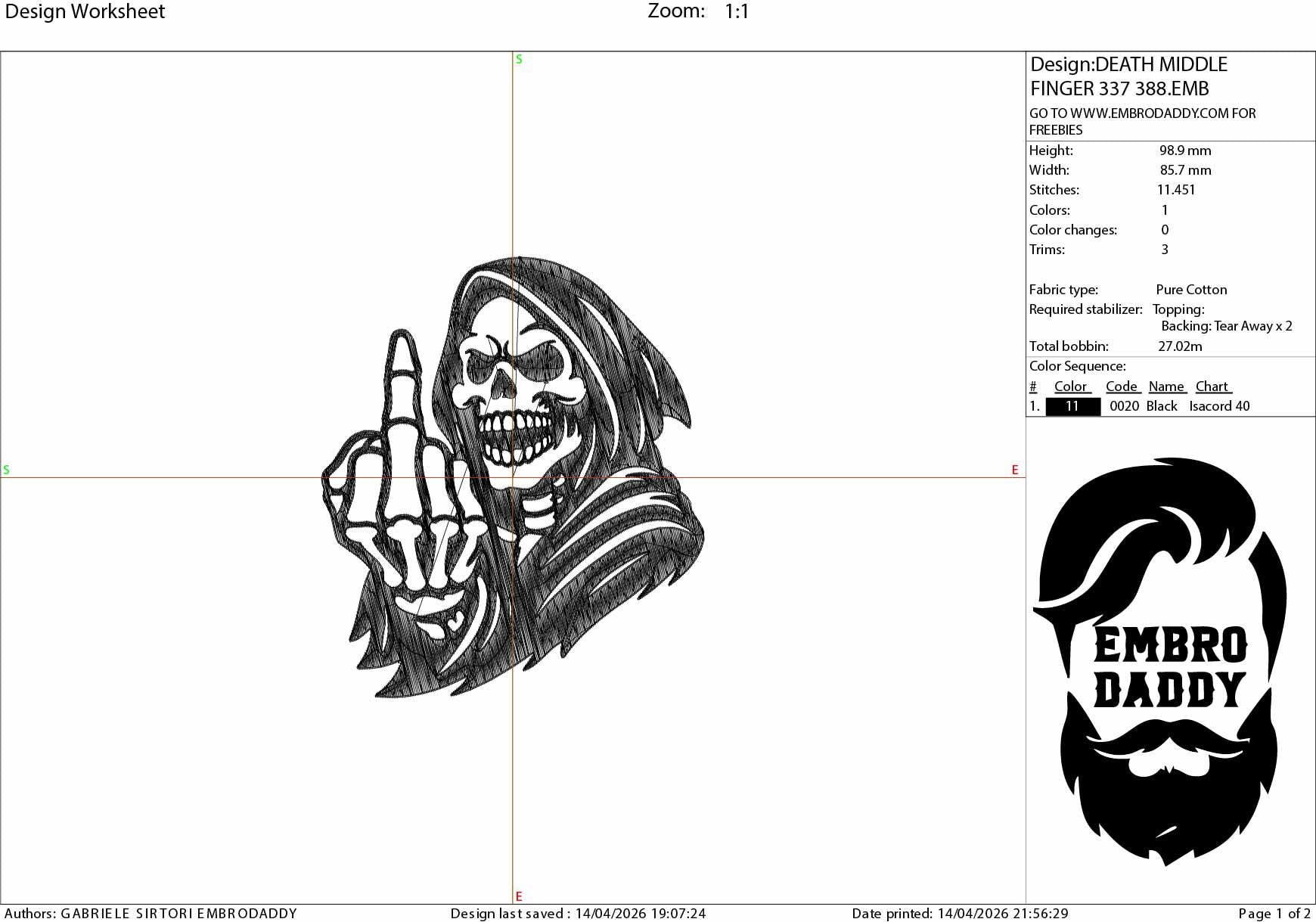The image size is (1316, 922).
Task: Click the Name column header
Action: point(1166,386)
